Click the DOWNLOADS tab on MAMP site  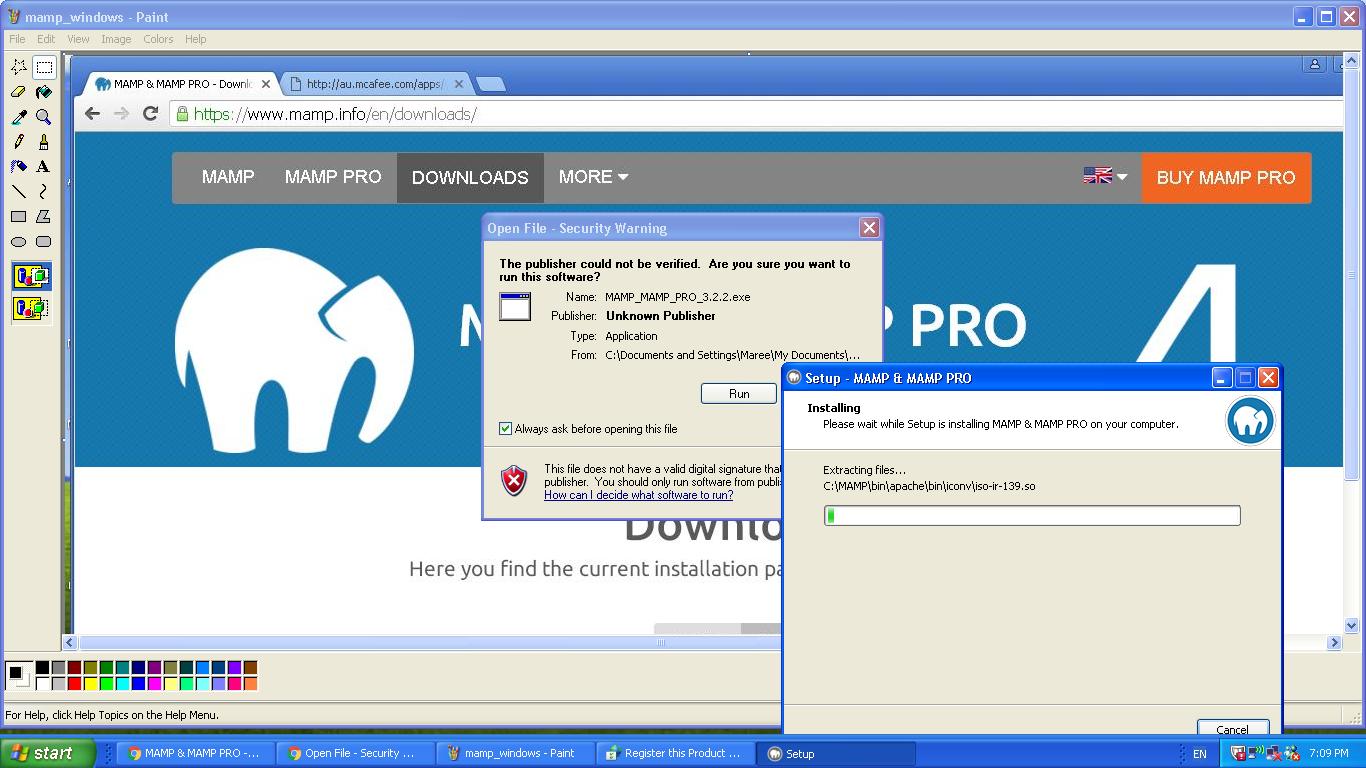(470, 178)
